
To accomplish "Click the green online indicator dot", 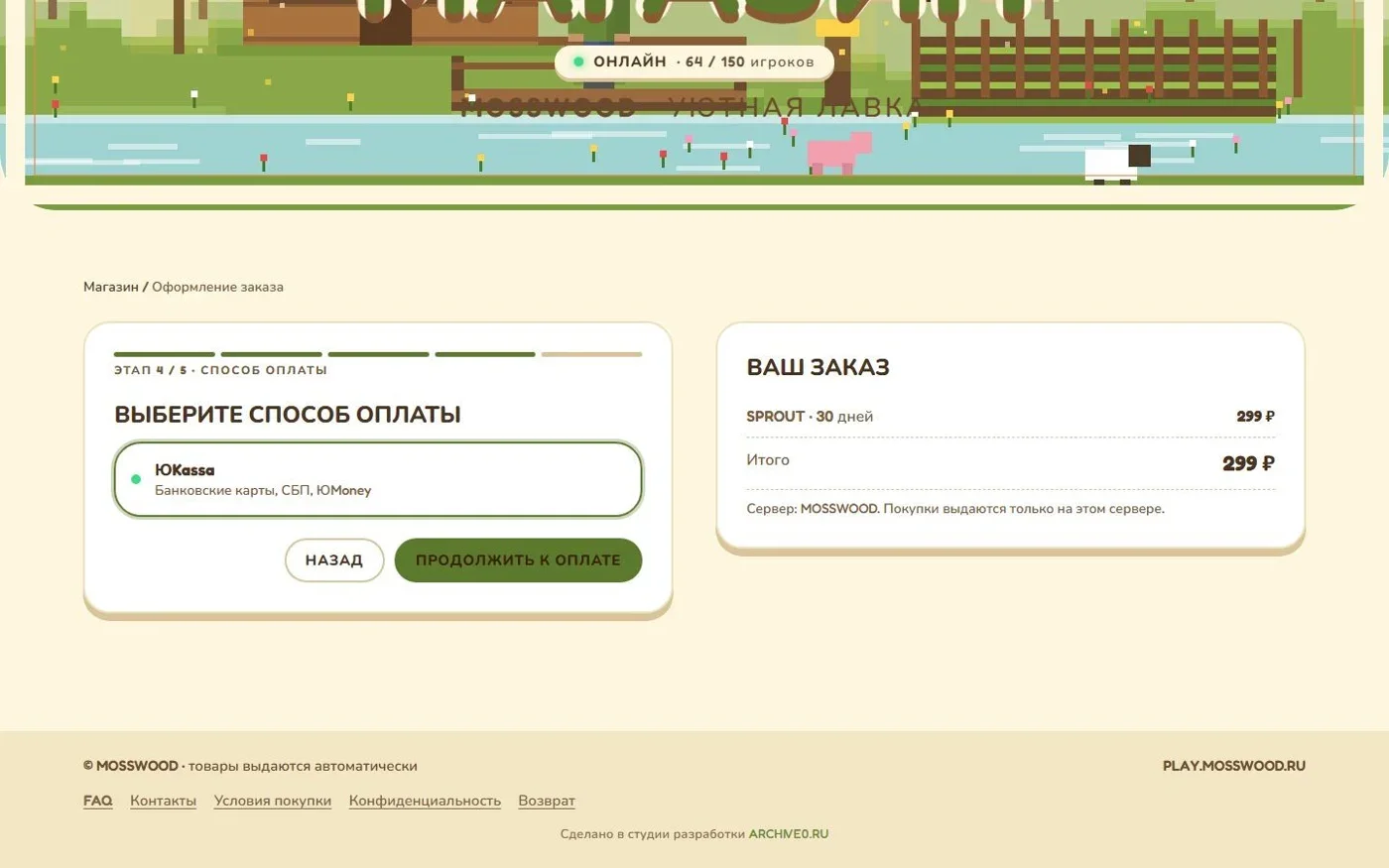I will pos(578,62).
